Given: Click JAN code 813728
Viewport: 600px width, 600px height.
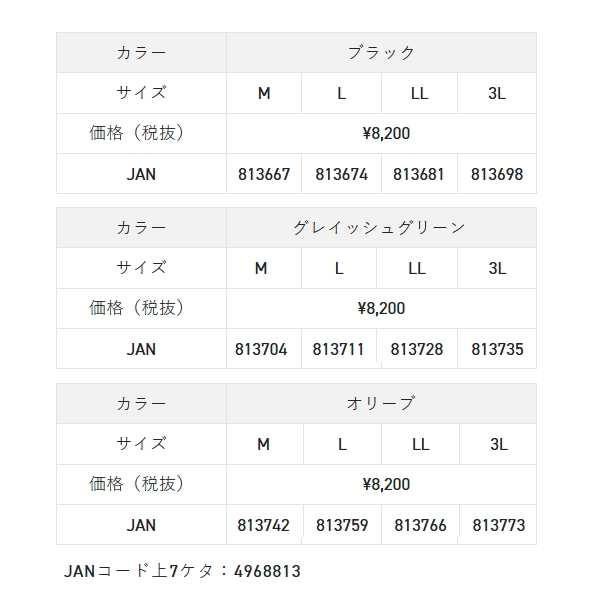Looking at the screenshot, I should 417,349.
